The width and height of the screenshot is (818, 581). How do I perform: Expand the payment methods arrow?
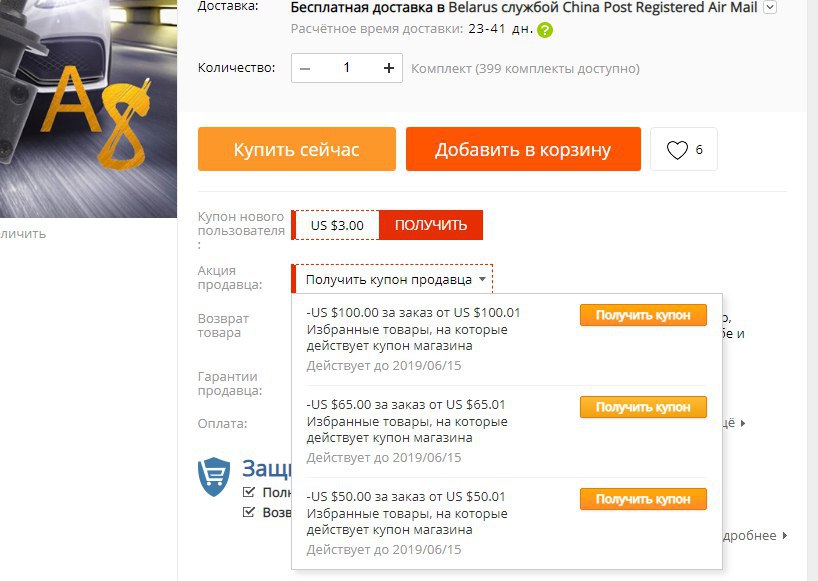click(743, 423)
